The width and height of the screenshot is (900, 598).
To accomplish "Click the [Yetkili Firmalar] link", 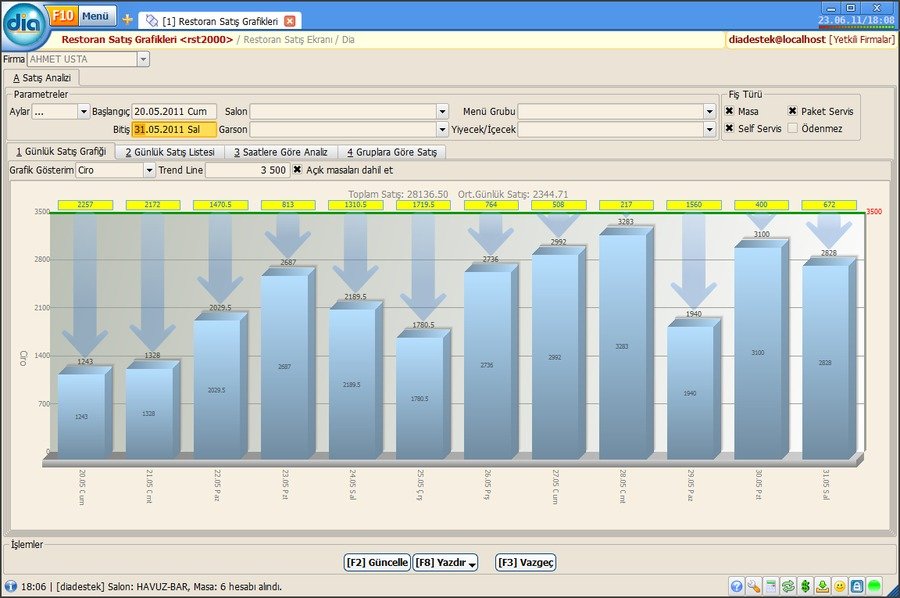I will [862, 40].
